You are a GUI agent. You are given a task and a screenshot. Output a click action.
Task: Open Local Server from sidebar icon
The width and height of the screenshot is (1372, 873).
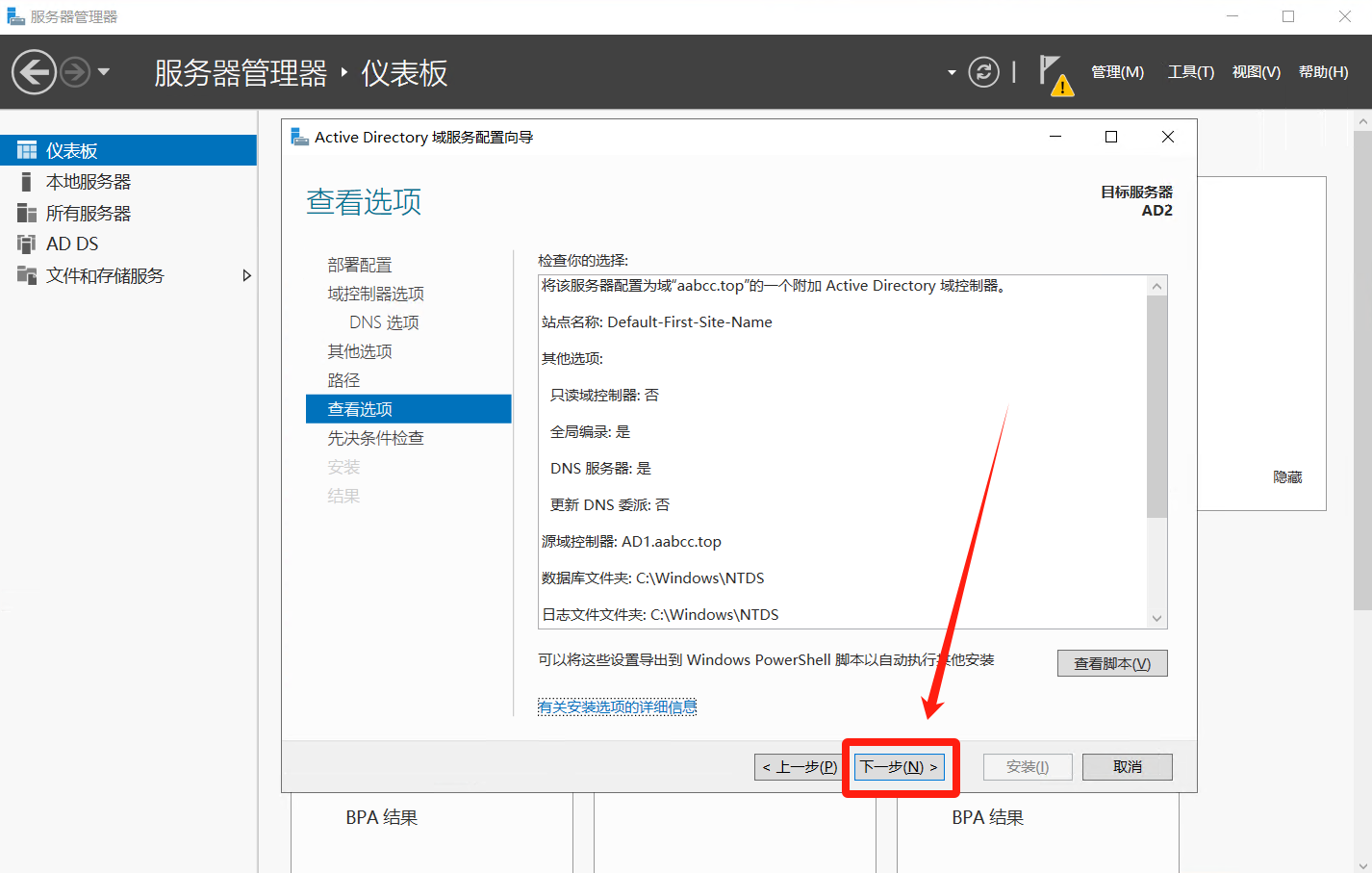tap(27, 182)
